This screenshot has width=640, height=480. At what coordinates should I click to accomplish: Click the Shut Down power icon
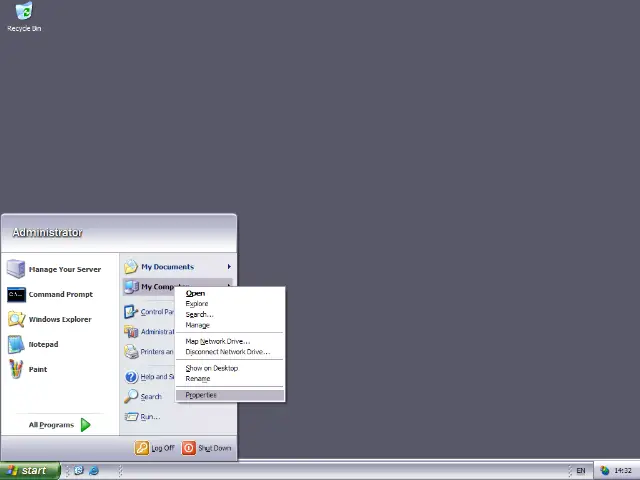click(189, 448)
